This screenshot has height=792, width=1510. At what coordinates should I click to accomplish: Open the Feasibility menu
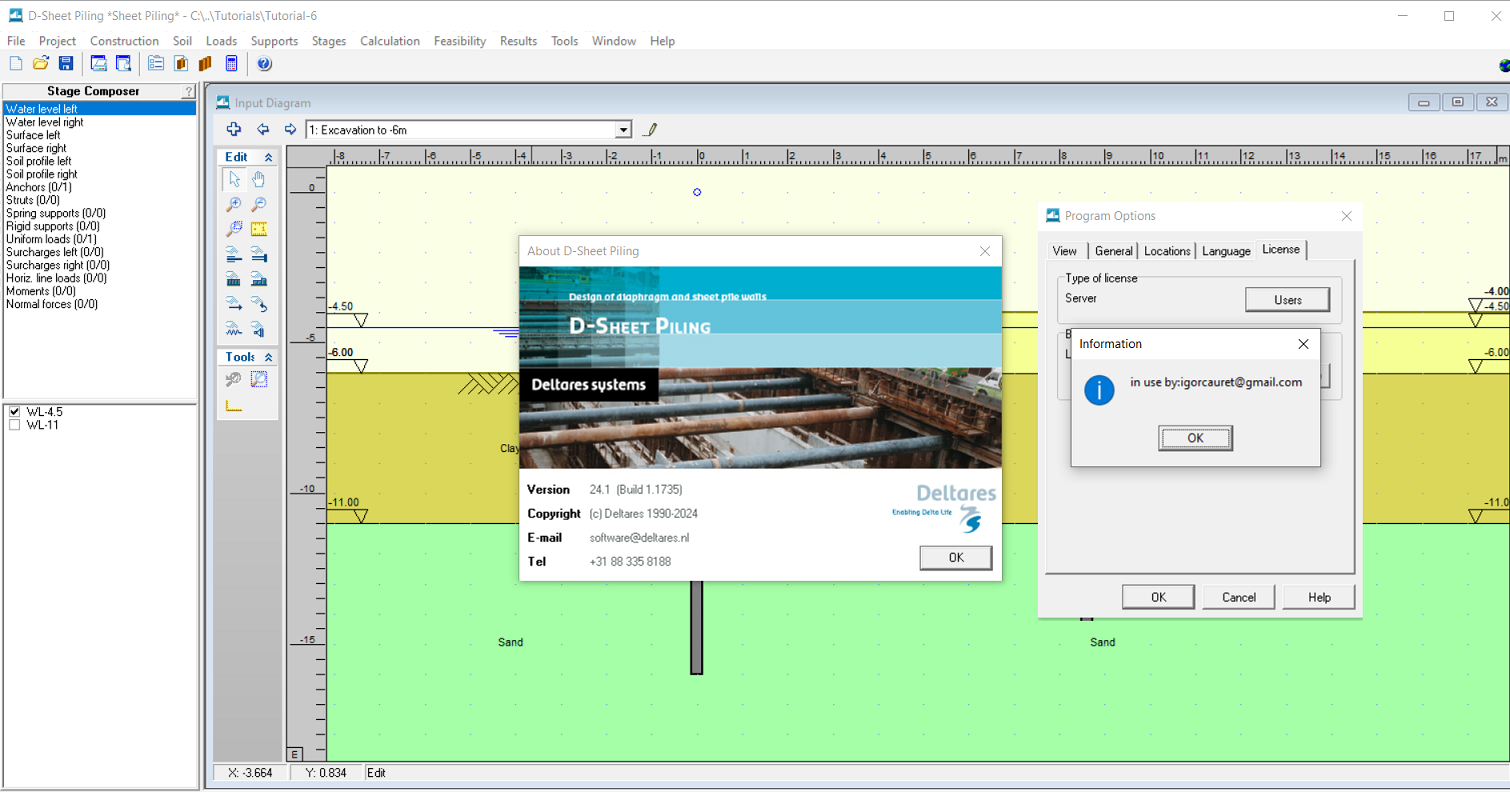460,41
